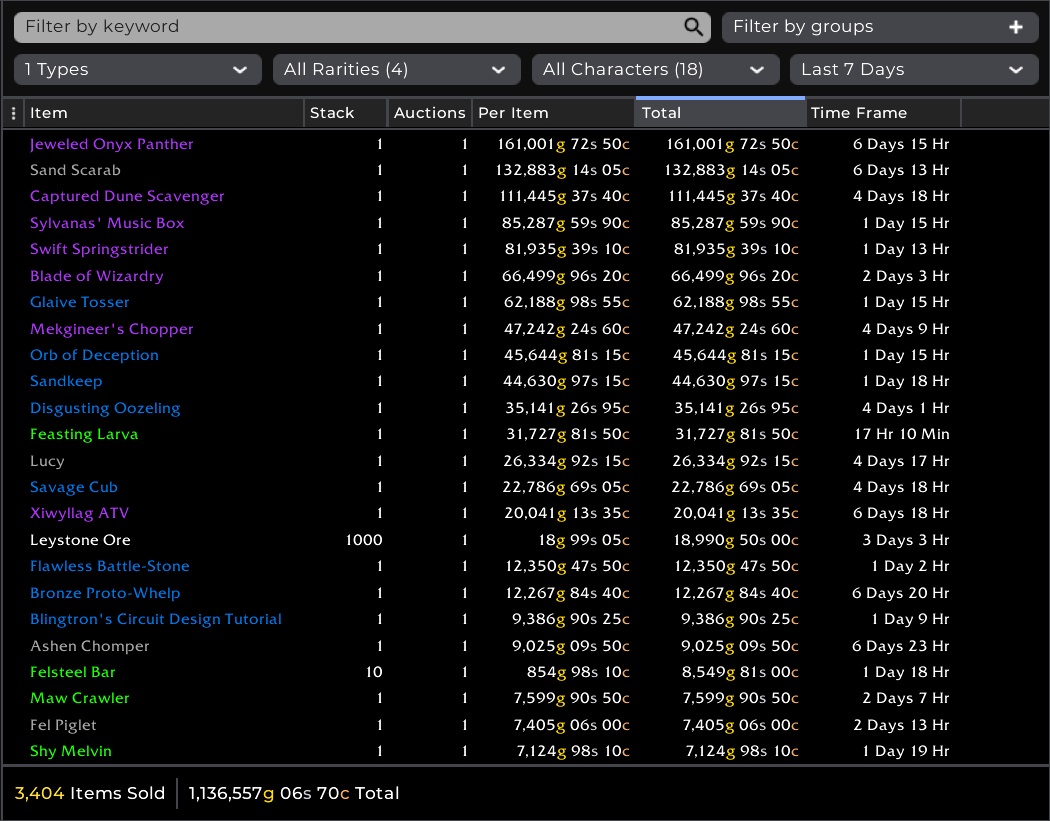The image size is (1050, 821).
Task: Click the stack value 10 for Felsteel Bar
Action: coord(374,672)
